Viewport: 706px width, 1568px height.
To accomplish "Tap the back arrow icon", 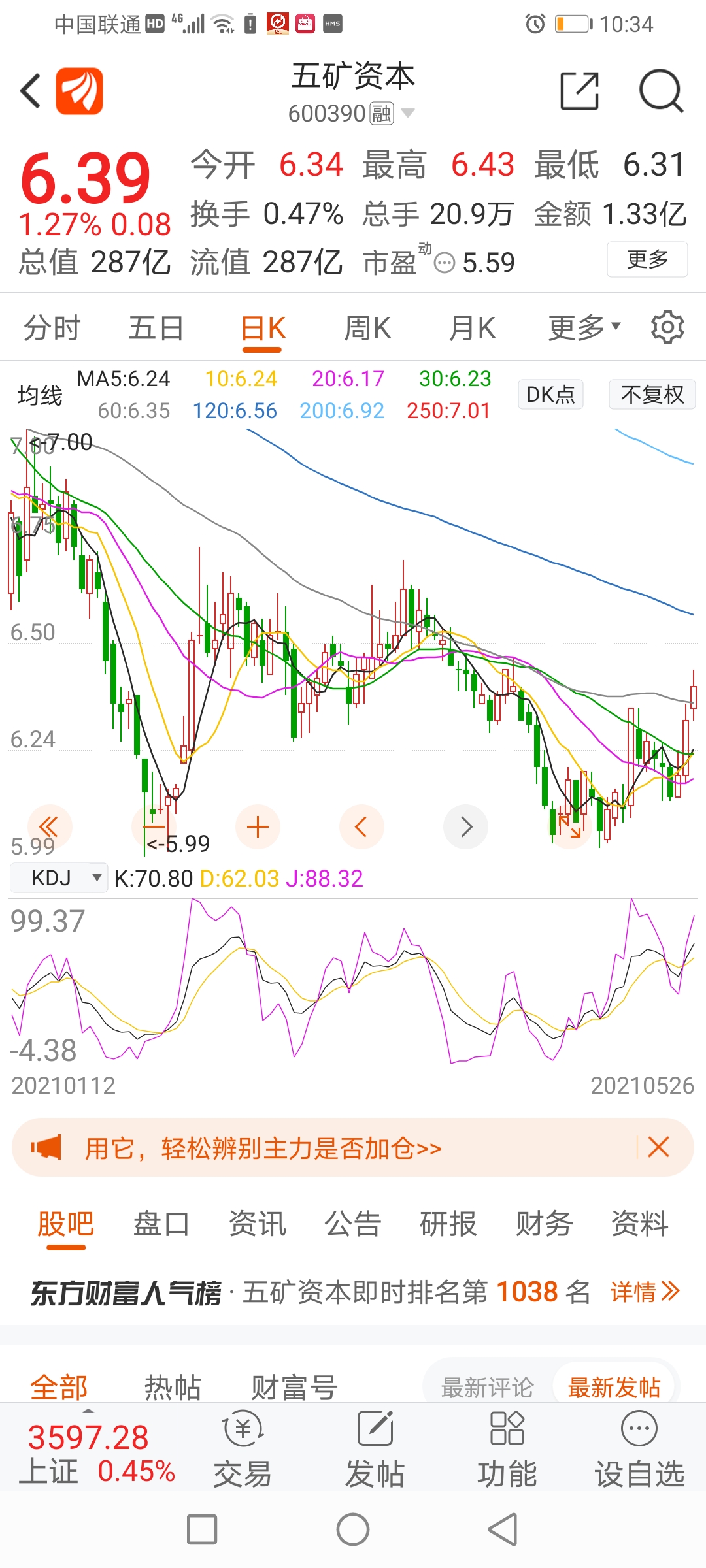I will coord(31,91).
